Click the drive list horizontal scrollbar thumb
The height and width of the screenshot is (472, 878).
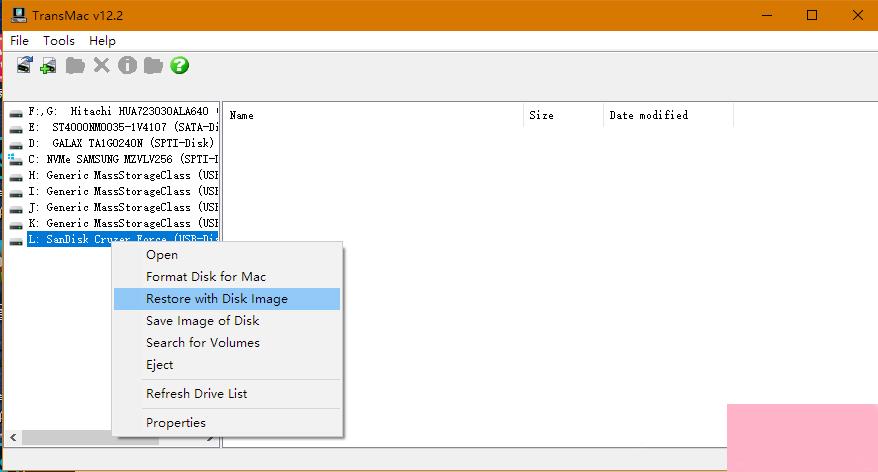click(67, 438)
